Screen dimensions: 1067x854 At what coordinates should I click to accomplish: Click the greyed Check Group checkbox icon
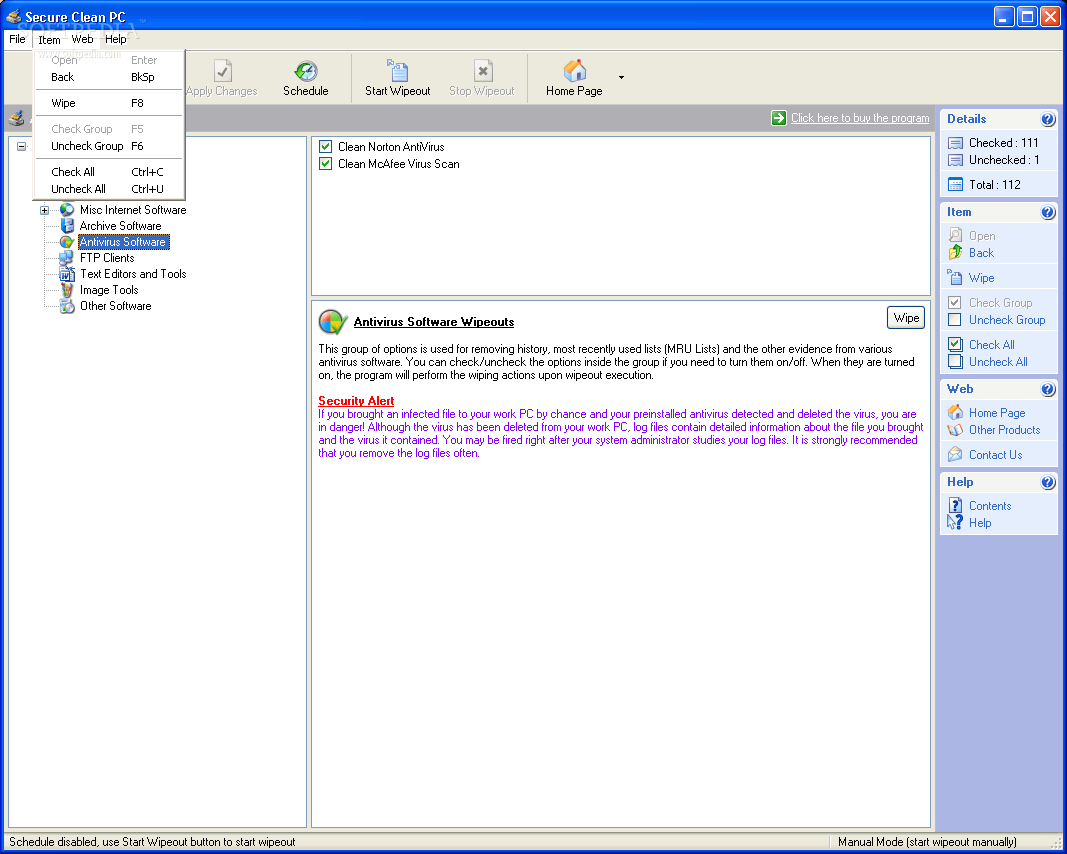pyautogui.click(x=955, y=303)
